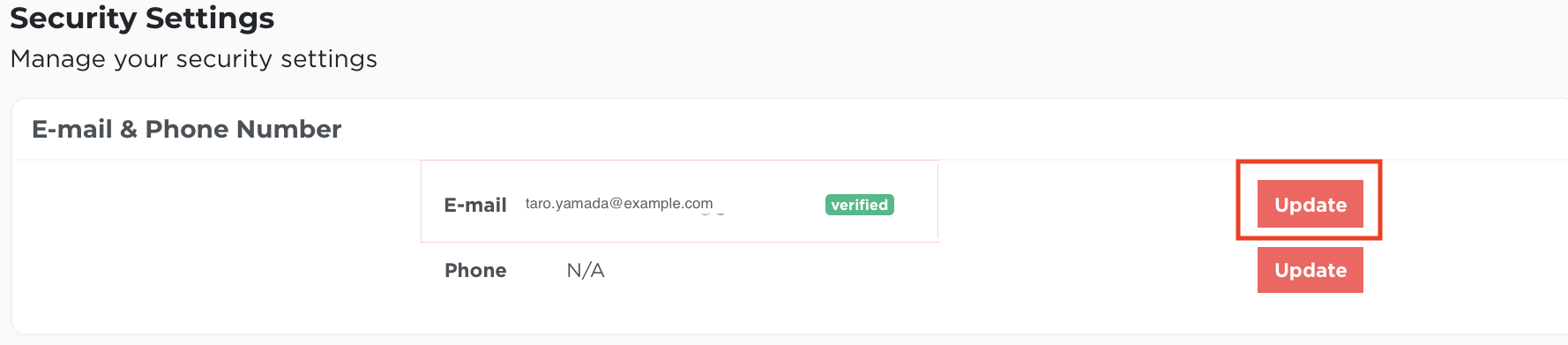Click the Update button for E-mail
Screen dimensions: 1568x345
1310,204
